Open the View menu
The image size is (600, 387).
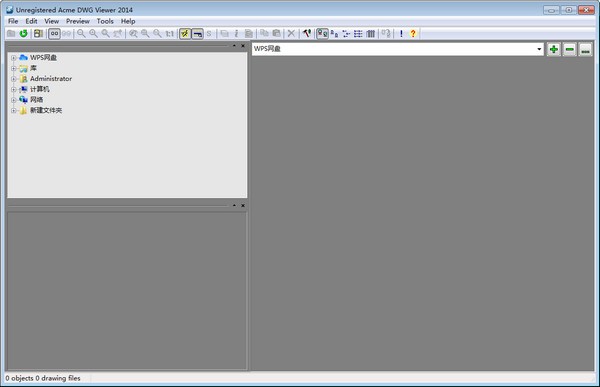tap(52, 21)
